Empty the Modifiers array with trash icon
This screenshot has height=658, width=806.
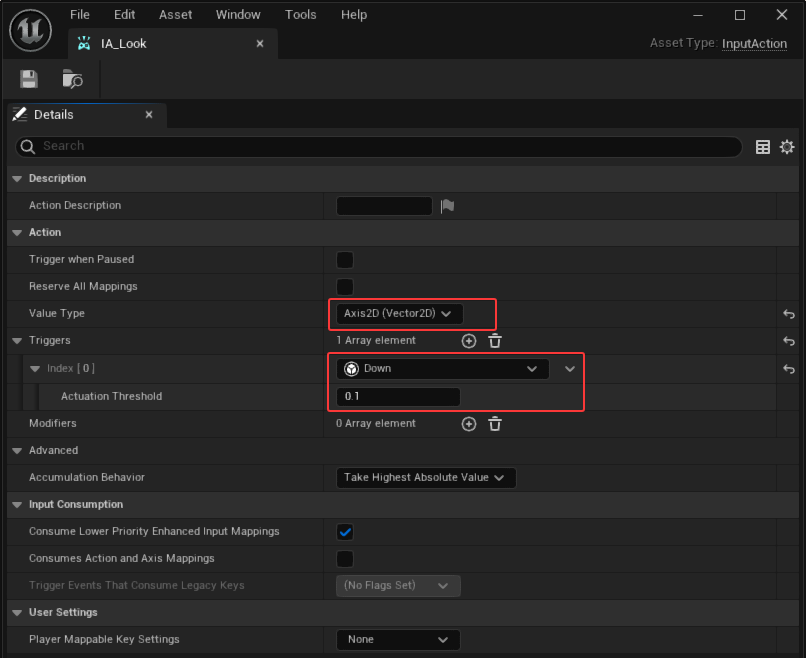tap(494, 424)
